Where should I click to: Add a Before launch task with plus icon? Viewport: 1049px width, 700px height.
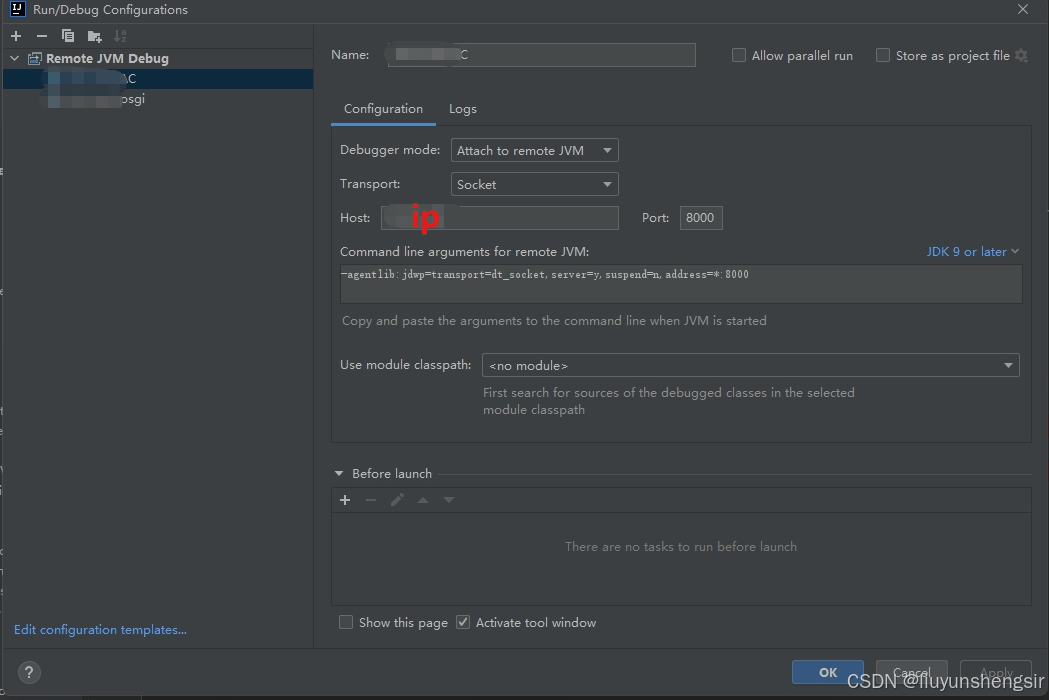345,500
